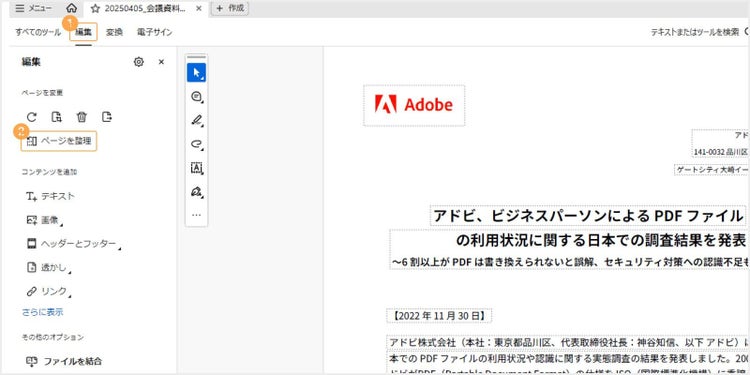Click the headline アドビ、ビジネスパーソンによる PDF ファイル
Screen dimensions: 750x375
[588, 216]
